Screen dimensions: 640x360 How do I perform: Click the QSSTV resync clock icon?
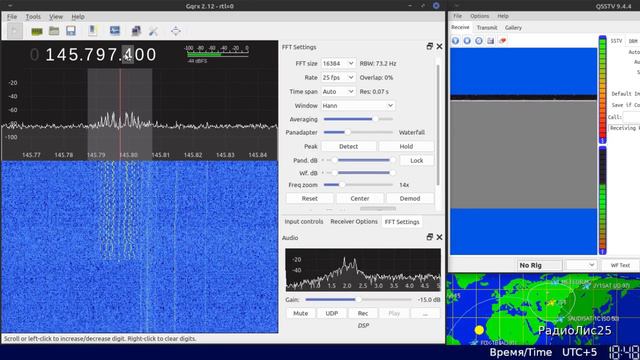click(479, 41)
